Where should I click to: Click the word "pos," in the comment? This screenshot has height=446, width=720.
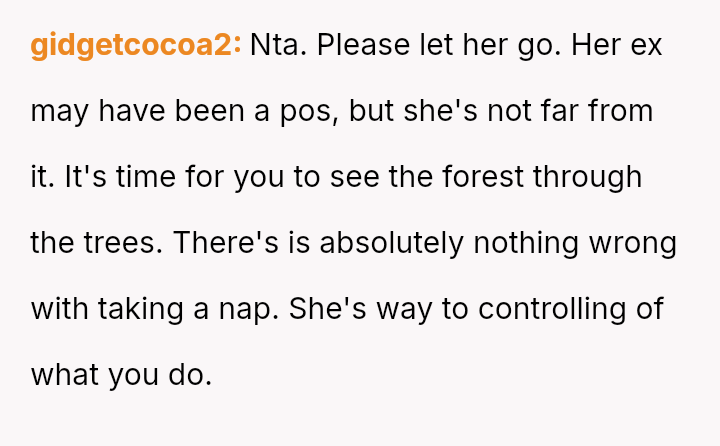(x=309, y=113)
